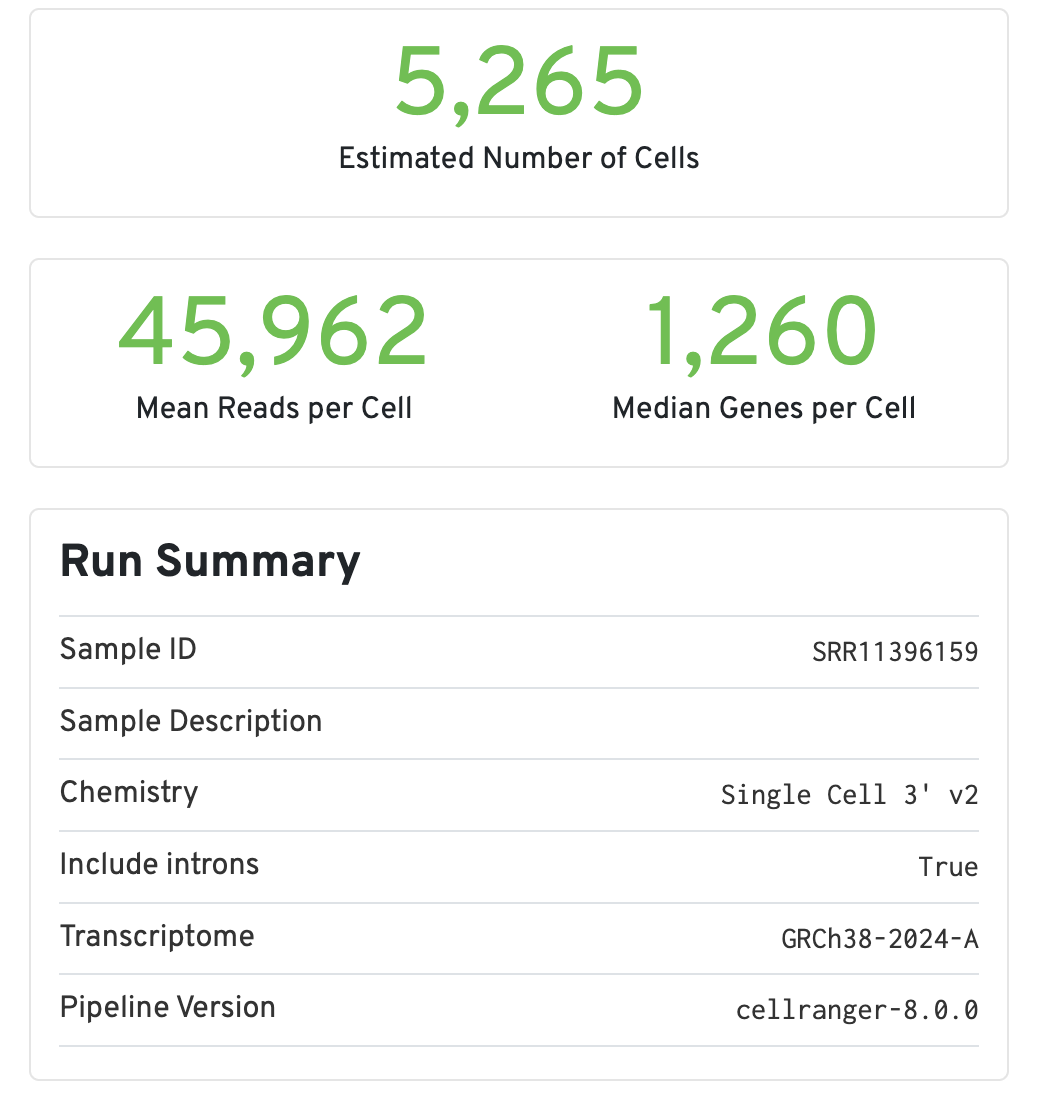Click the Include introns row

coord(159,864)
